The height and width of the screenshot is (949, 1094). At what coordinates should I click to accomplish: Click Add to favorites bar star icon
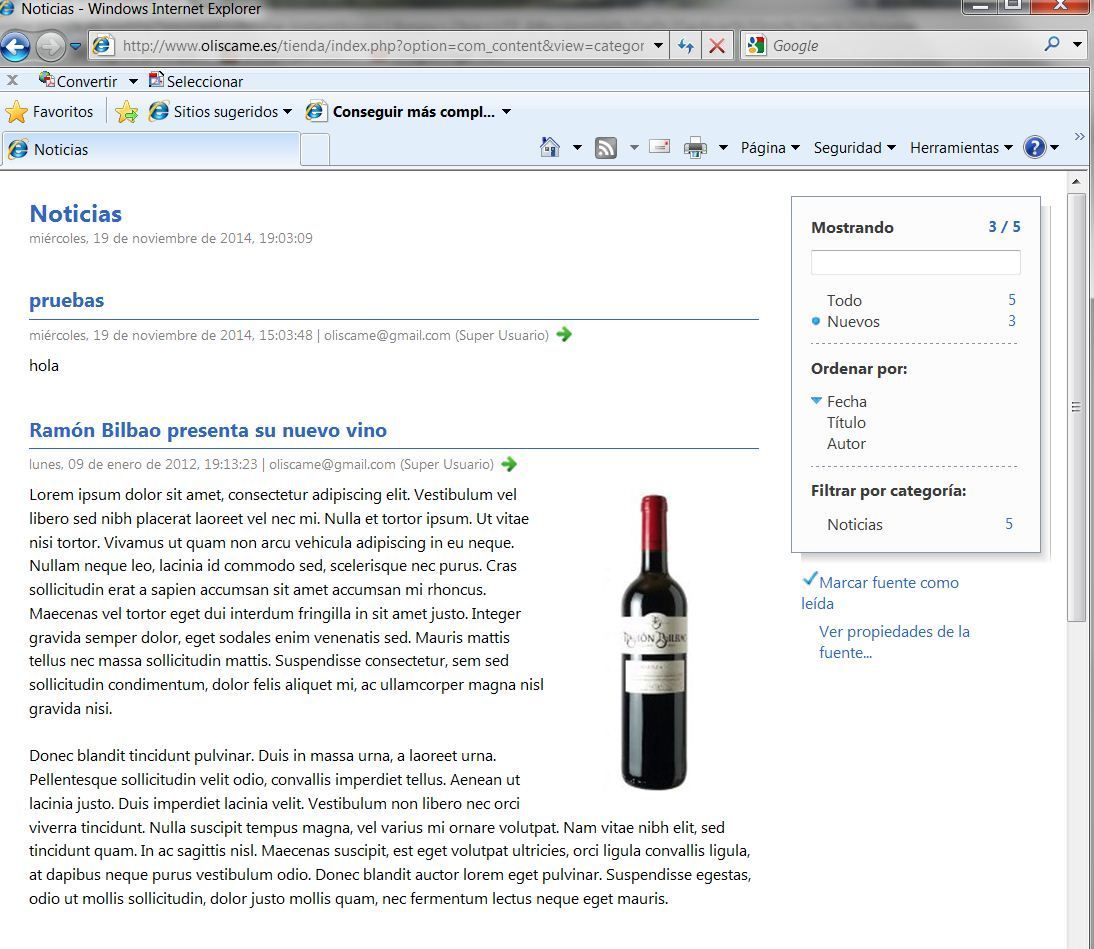point(126,112)
